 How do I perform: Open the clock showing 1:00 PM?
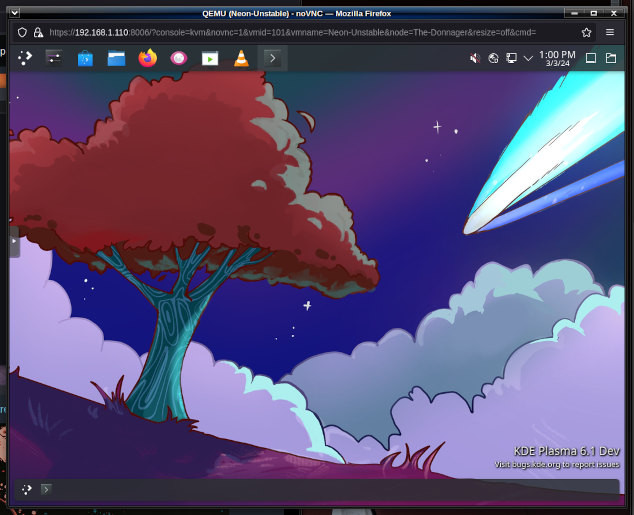click(557, 58)
